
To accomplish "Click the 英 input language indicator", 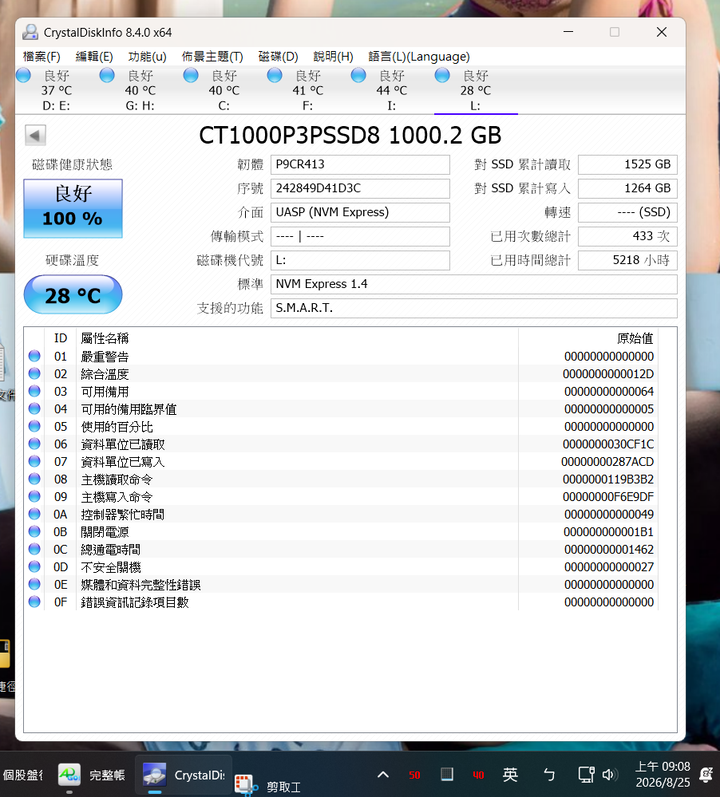I will tap(510, 775).
